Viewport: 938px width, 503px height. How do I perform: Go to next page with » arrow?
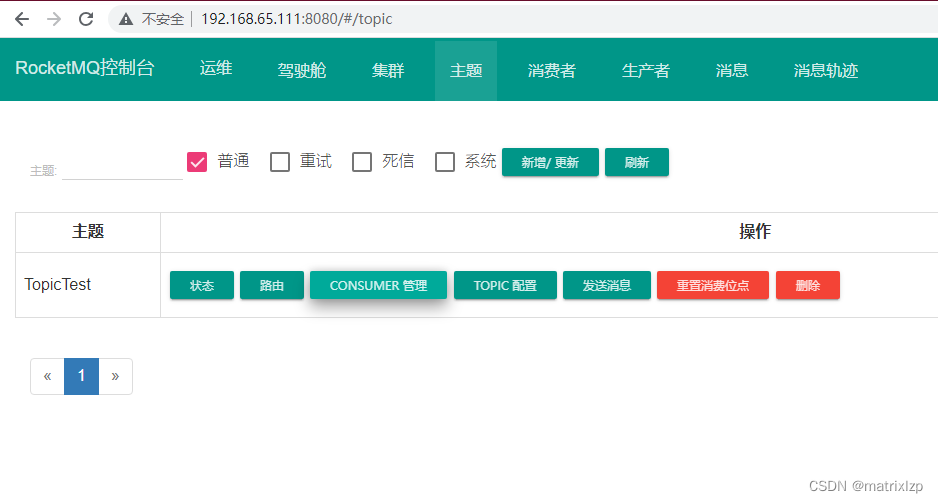tap(115, 376)
